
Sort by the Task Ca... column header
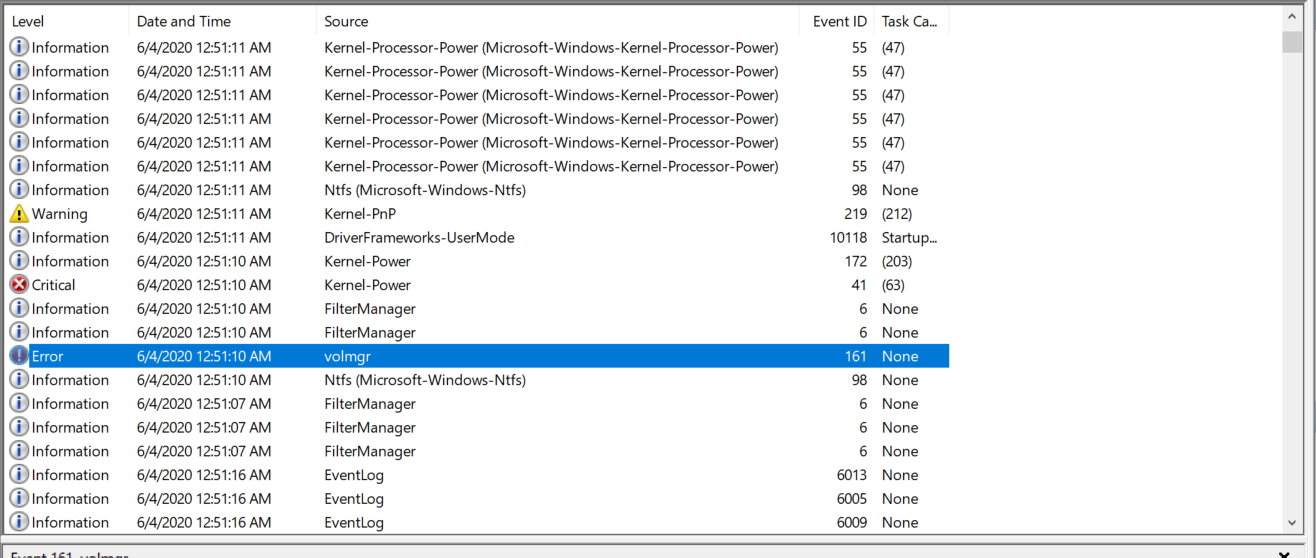[911, 21]
